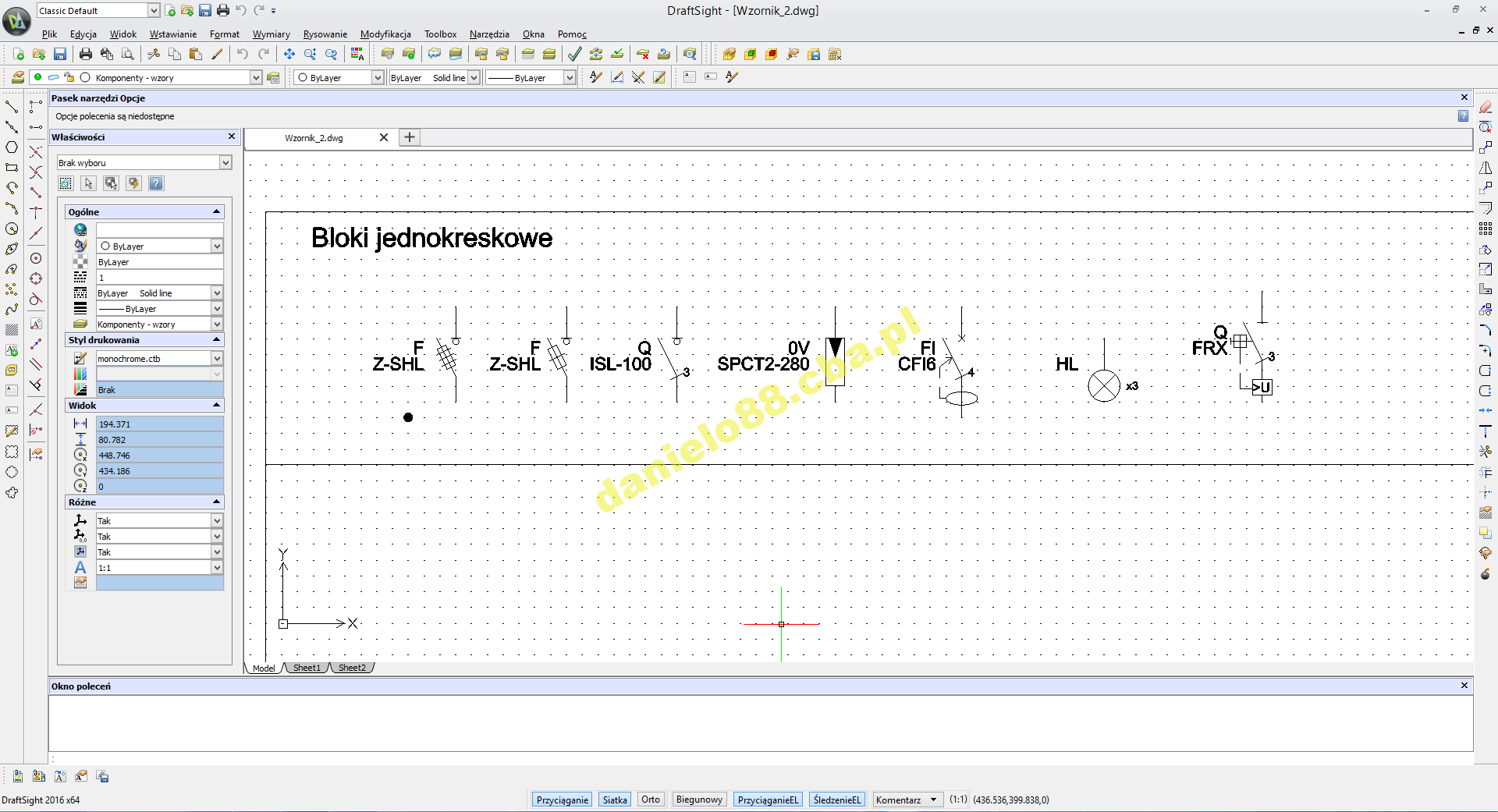Open help icon in Properties panel
The width and height of the screenshot is (1498, 812).
click(x=156, y=183)
